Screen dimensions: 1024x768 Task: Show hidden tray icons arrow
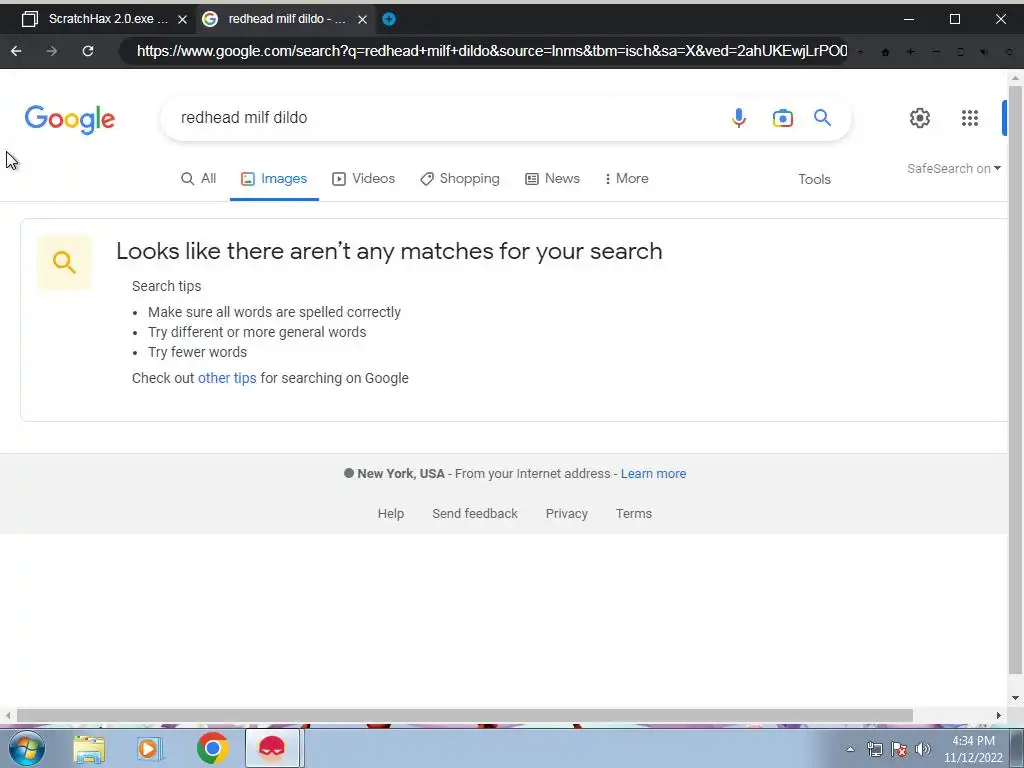tap(850, 749)
